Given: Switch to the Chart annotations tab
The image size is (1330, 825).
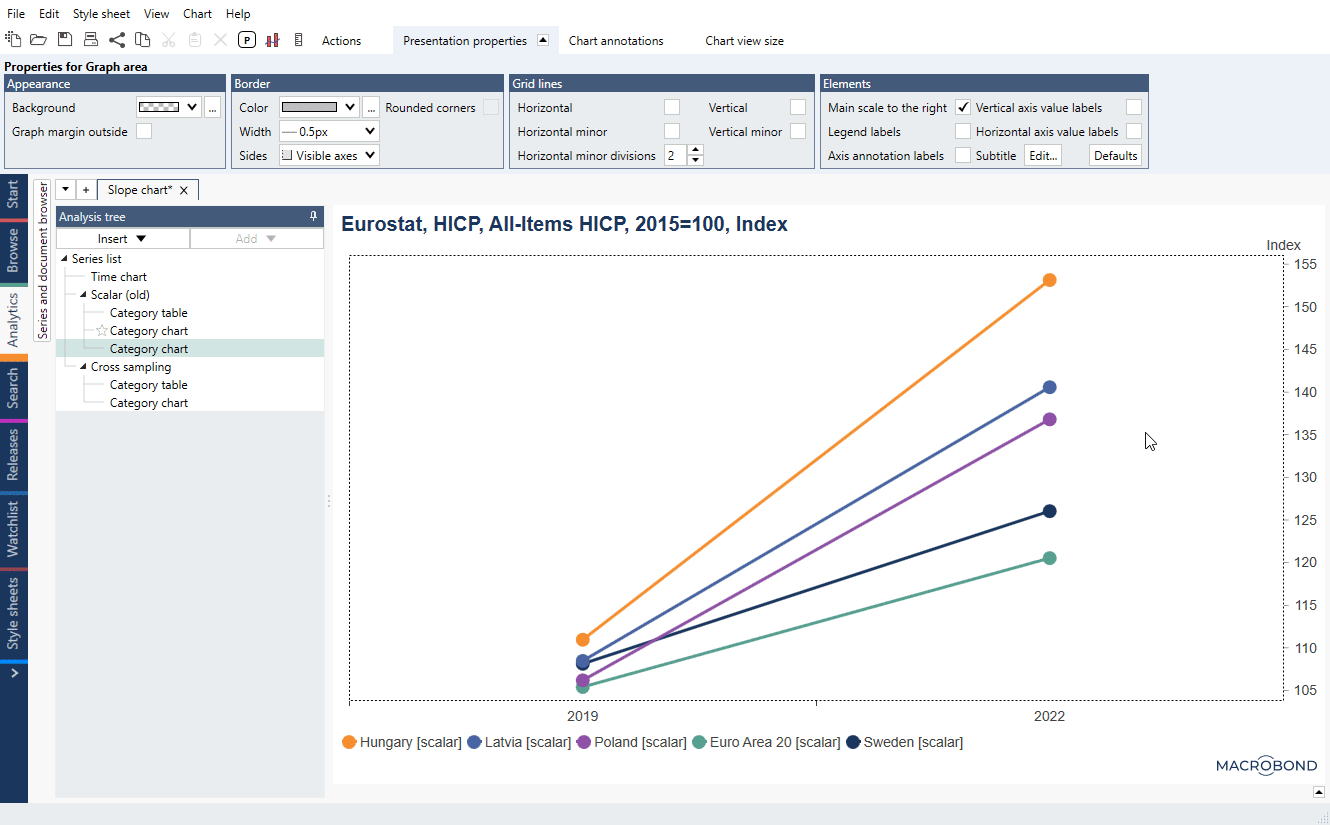Looking at the screenshot, I should pyautogui.click(x=616, y=41).
